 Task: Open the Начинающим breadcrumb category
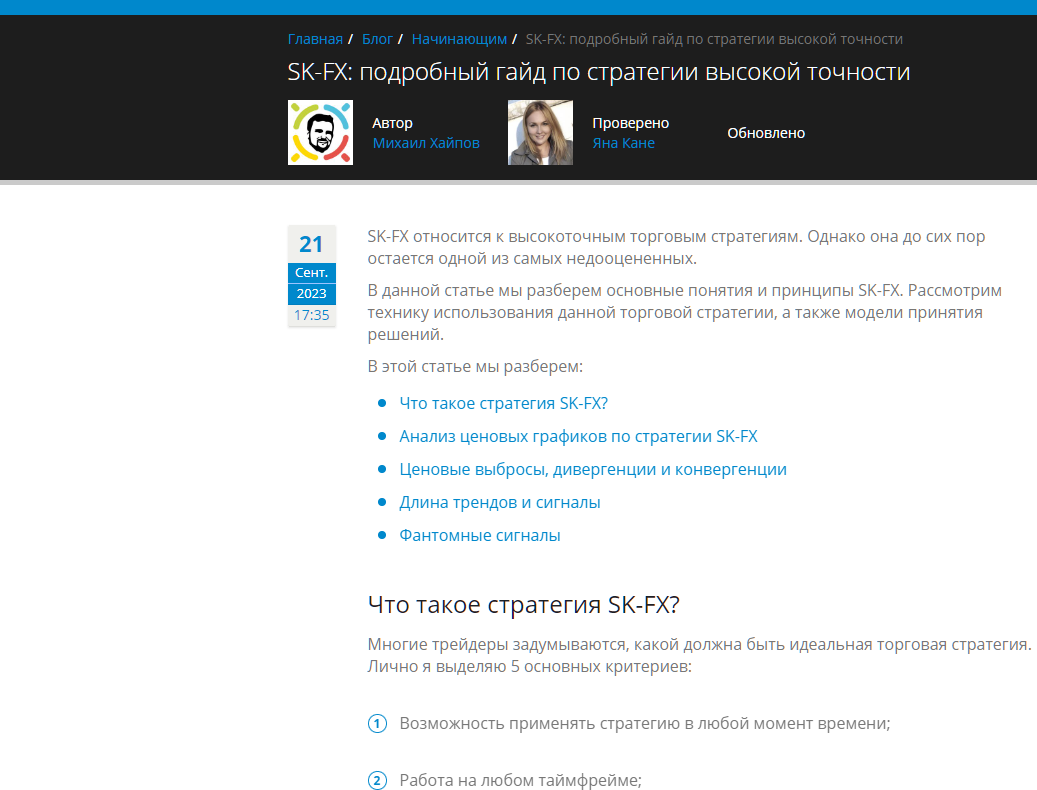[459, 39]
